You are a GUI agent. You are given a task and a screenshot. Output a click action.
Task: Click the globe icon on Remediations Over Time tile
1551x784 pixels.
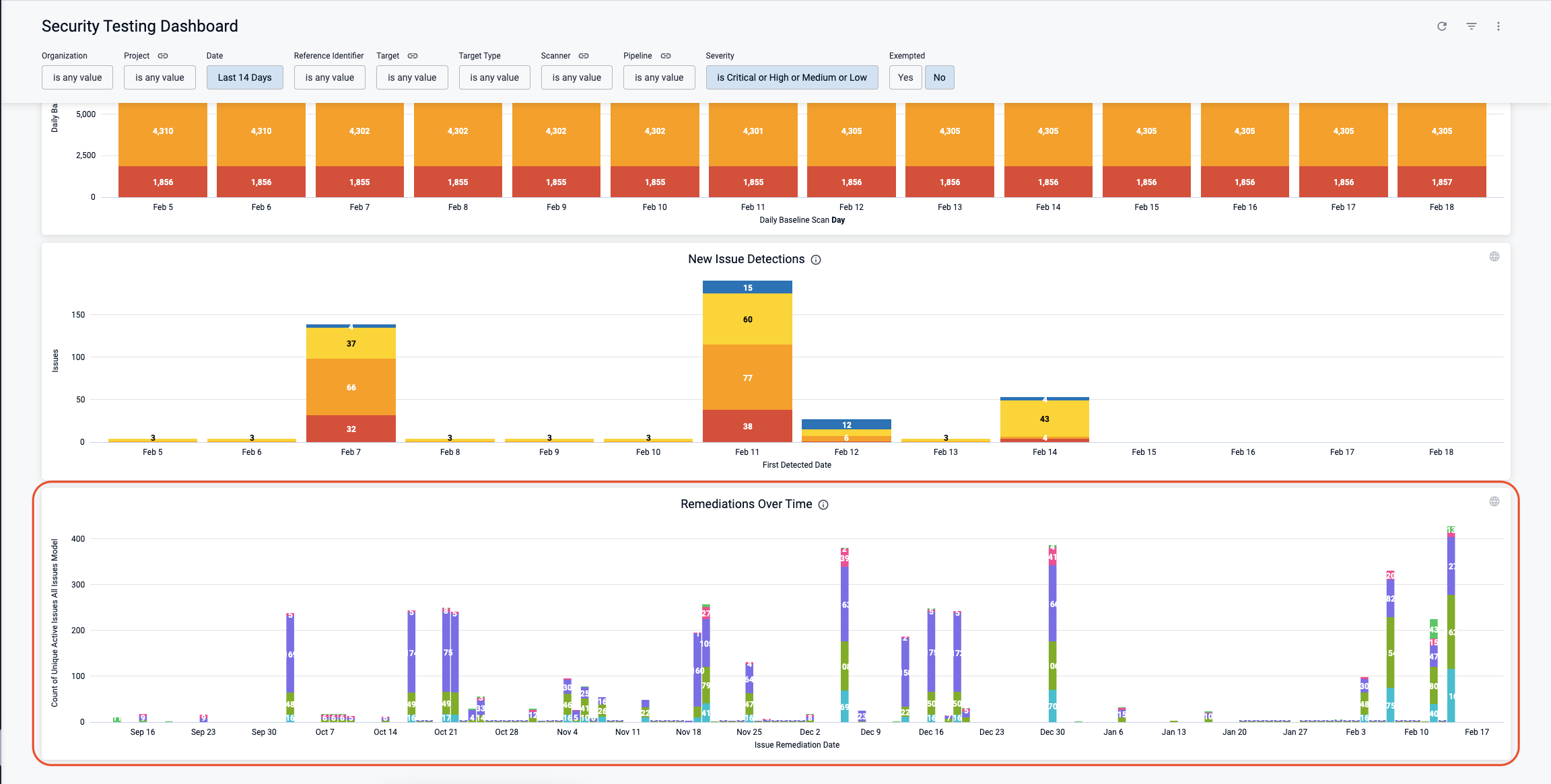pyautogui.click(x=1494, y=501)
